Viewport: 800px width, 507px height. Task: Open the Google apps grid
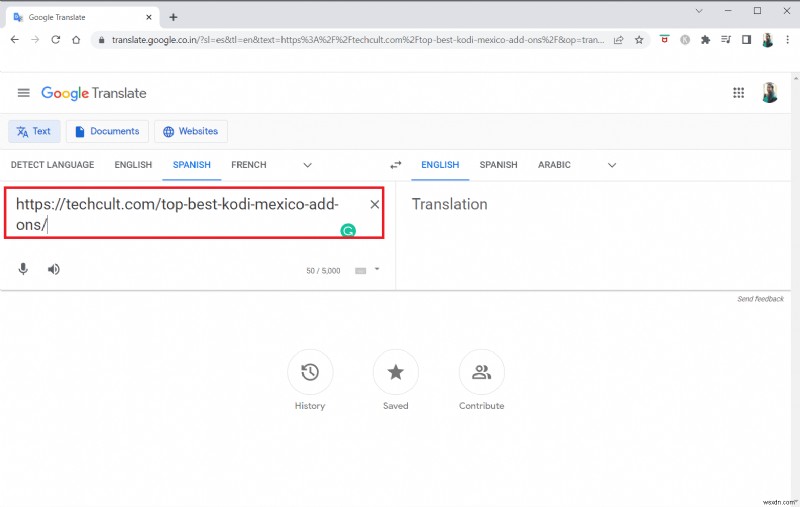pyautogui.click(x=738, y=93)
